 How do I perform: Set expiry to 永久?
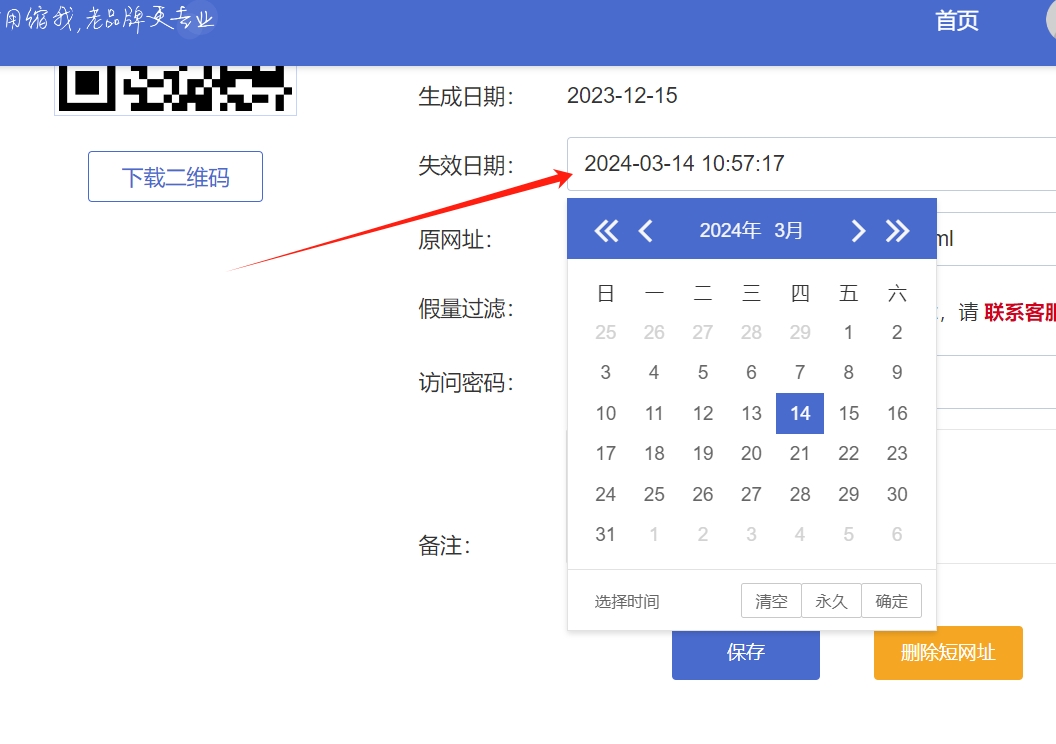click(x=831, y=601)
